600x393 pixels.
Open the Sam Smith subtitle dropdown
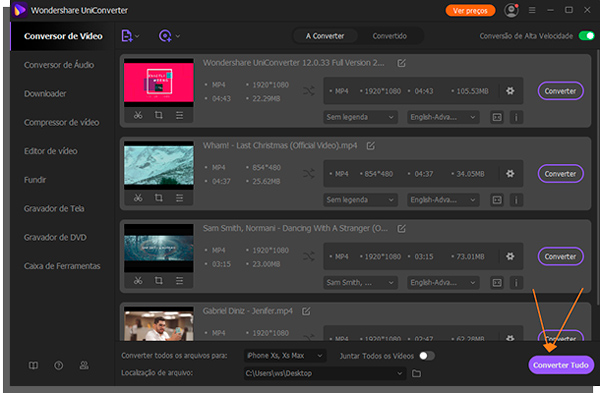(x=360, y=282)
